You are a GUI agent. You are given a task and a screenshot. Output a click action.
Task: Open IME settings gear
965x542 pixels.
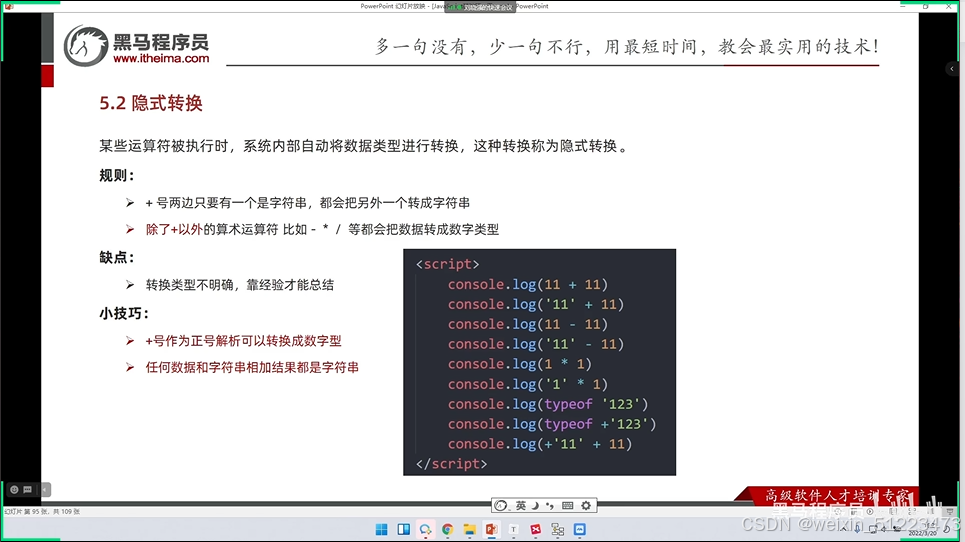586,506
